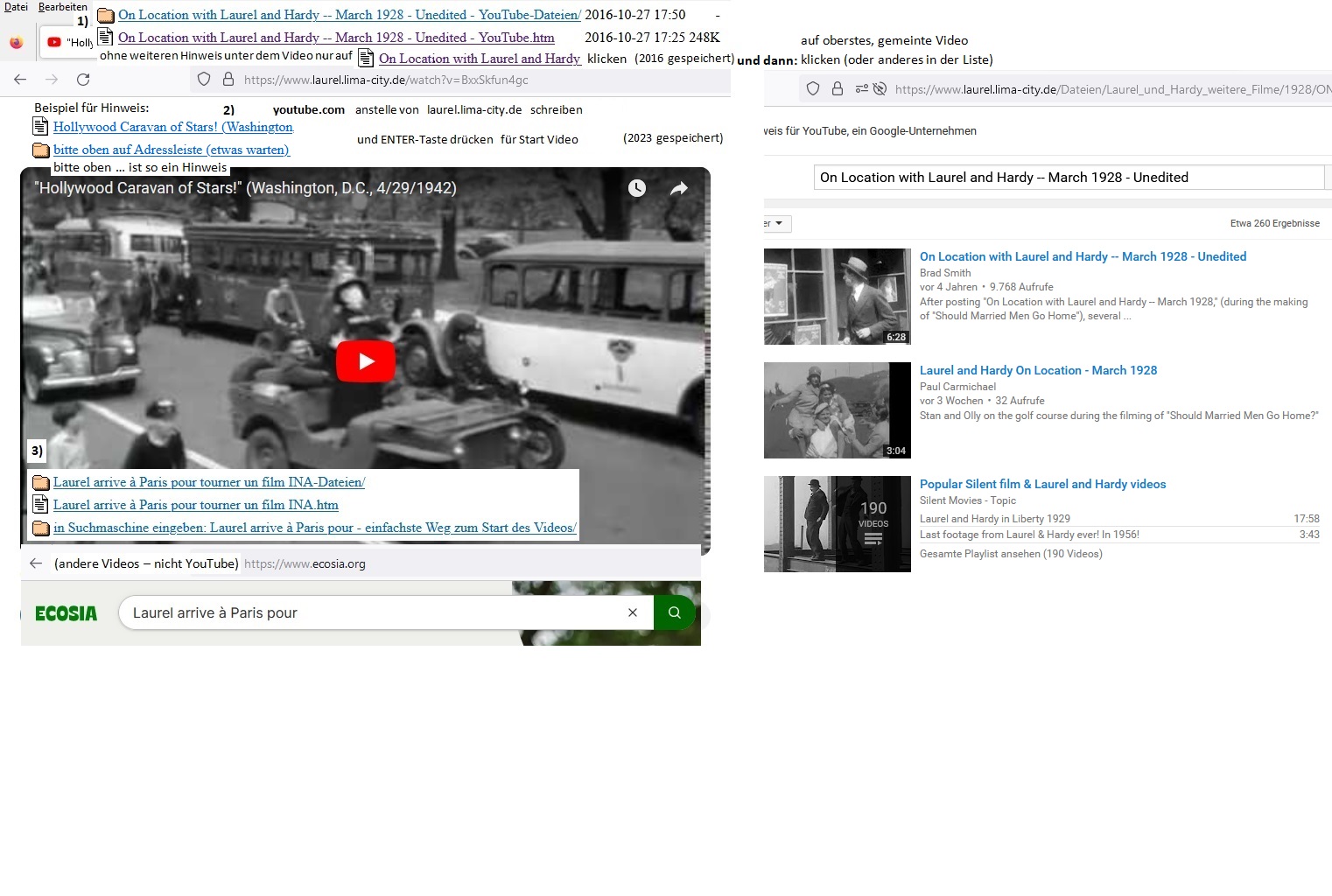Screen dimensions: 1332x896
Task: Click the Firefox icon in the tab bar
Action: click(x=16, y=42)
